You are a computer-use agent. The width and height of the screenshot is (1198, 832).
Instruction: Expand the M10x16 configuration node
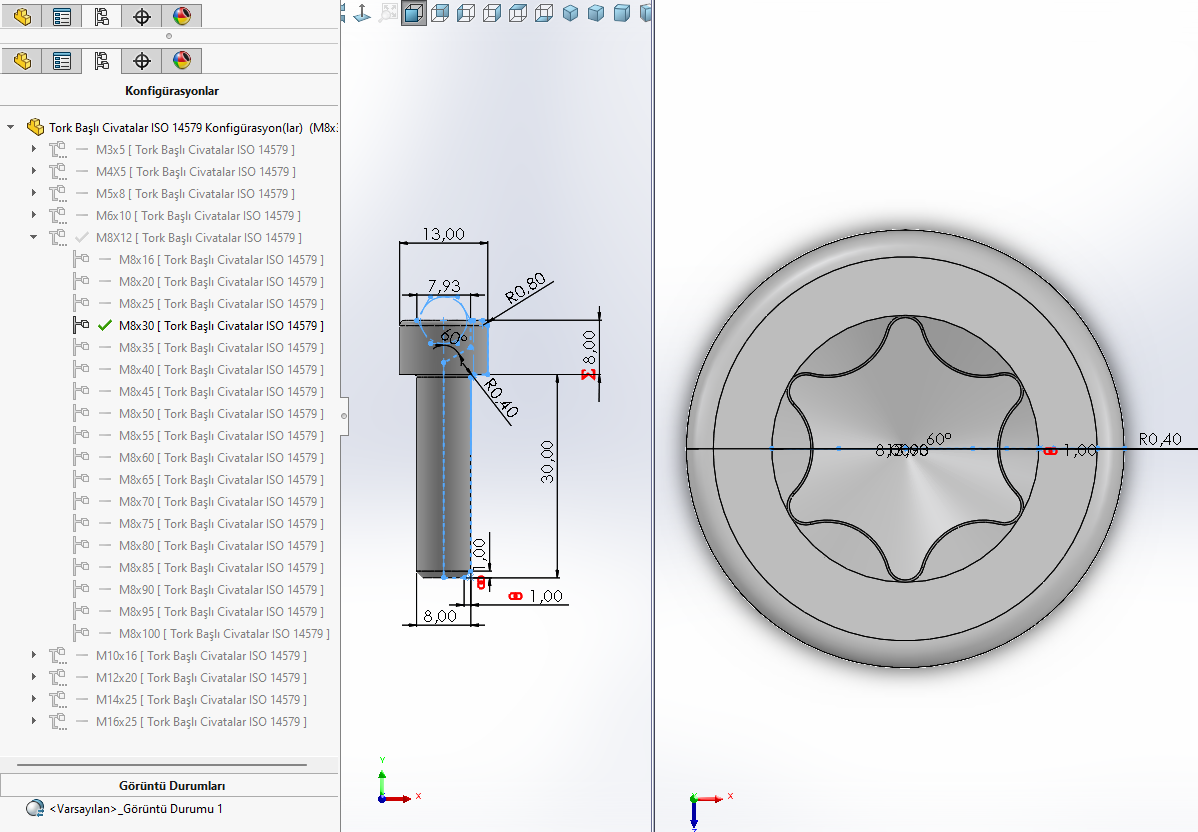(x=33, y=656)
